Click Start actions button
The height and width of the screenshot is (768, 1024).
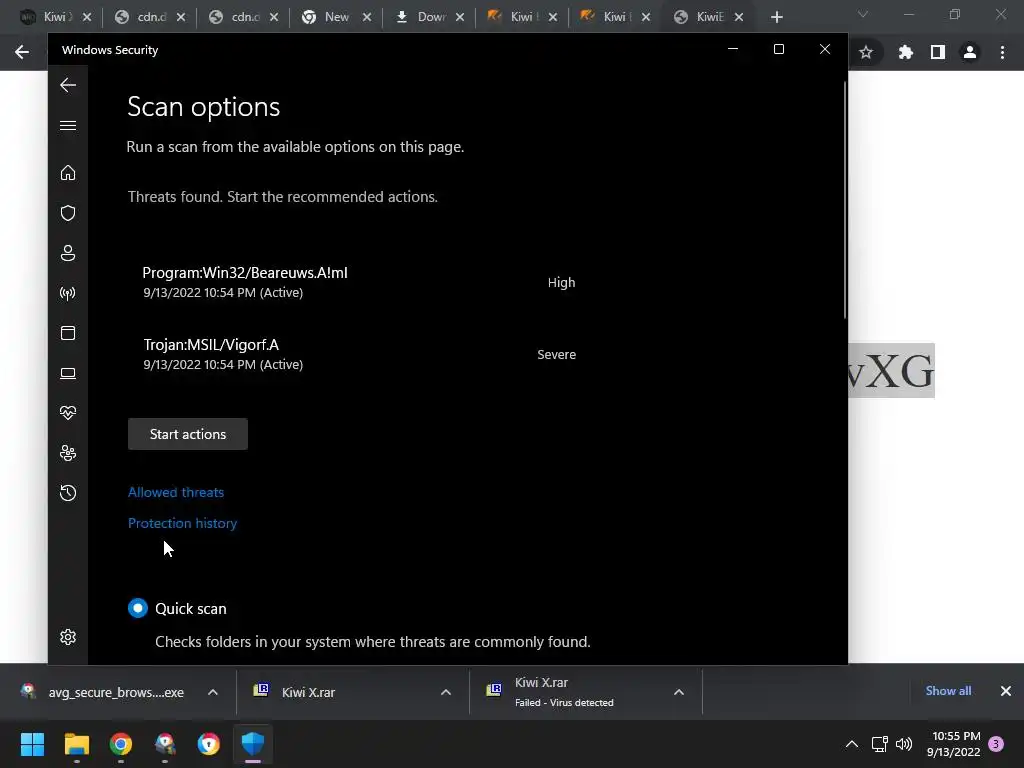tap(187, 434)
